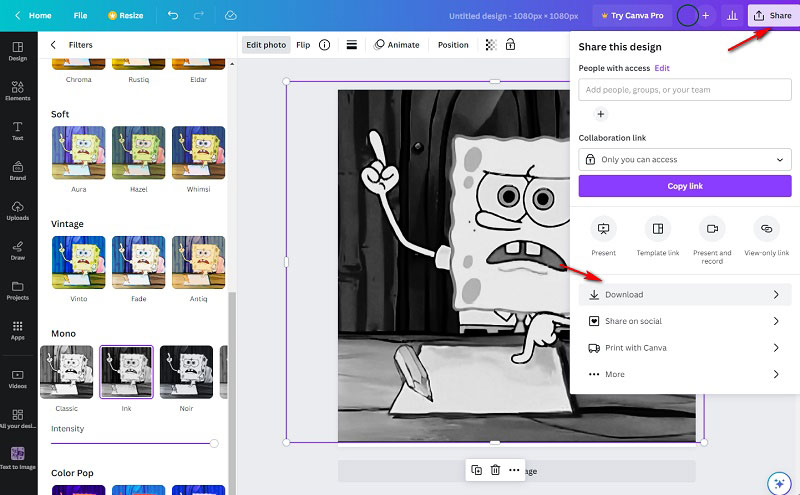The image size is (800, 495).
Task: Click Edit photo in the toolbar
Action: 266,45
